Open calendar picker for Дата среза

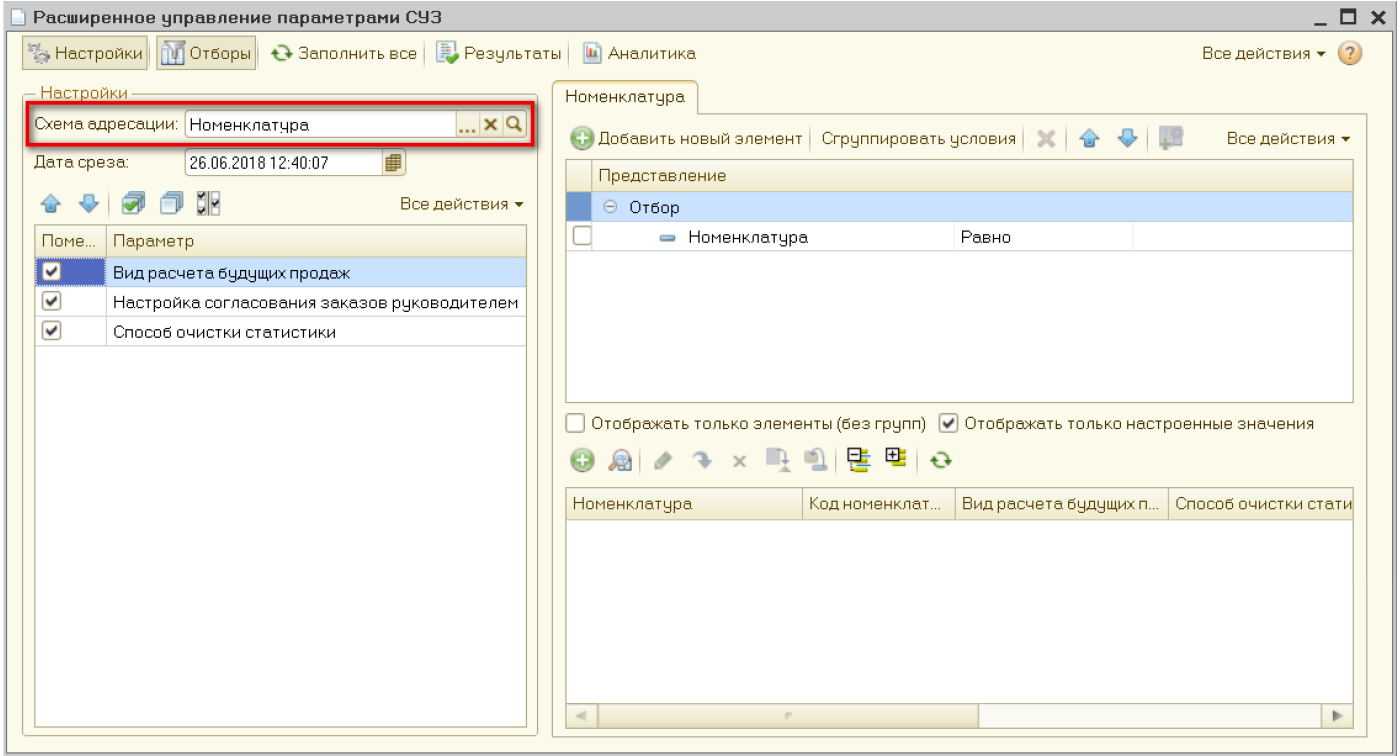[393, 162]
